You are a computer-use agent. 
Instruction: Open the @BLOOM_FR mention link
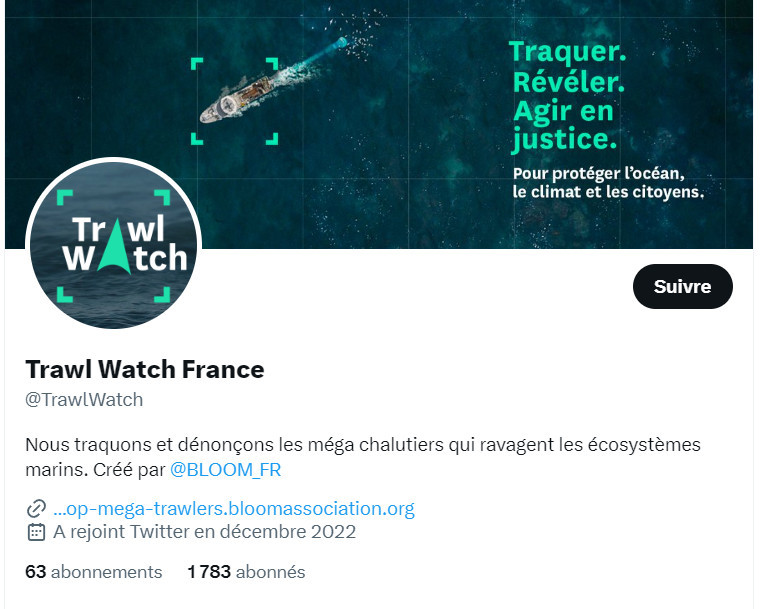[x=225, y=470]
